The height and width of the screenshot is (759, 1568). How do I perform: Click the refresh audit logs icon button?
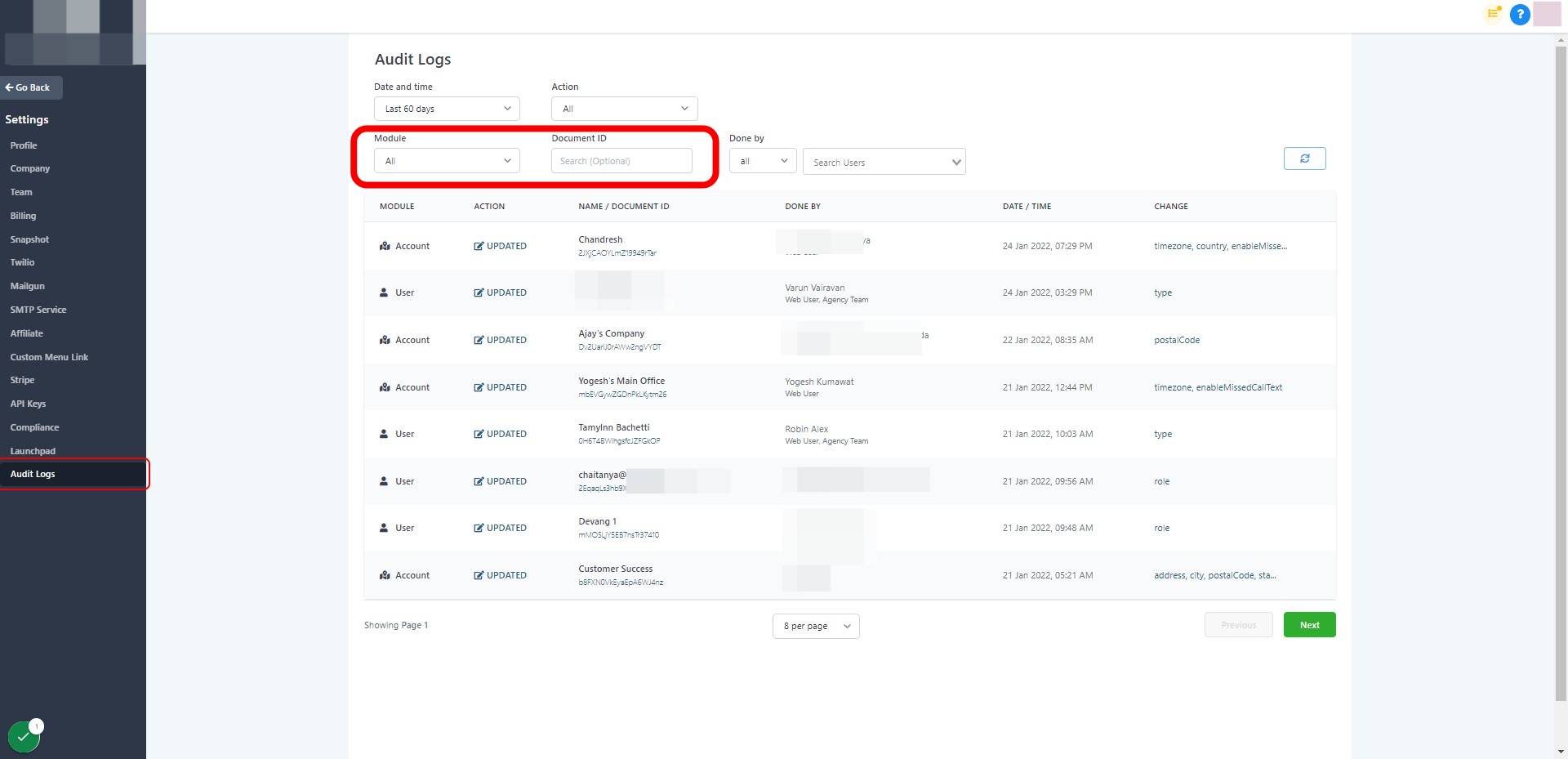1304,158
